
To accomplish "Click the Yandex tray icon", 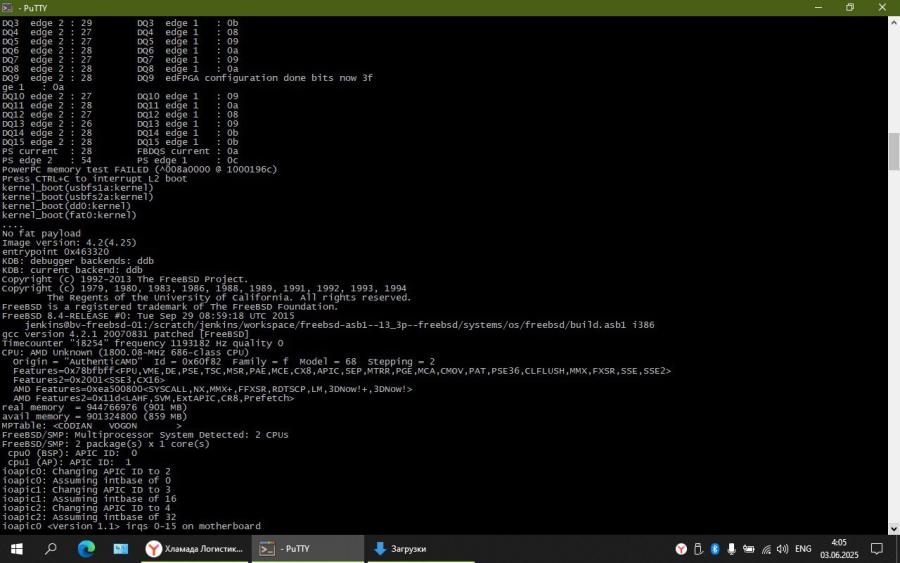I will click(x=682, y=548).
